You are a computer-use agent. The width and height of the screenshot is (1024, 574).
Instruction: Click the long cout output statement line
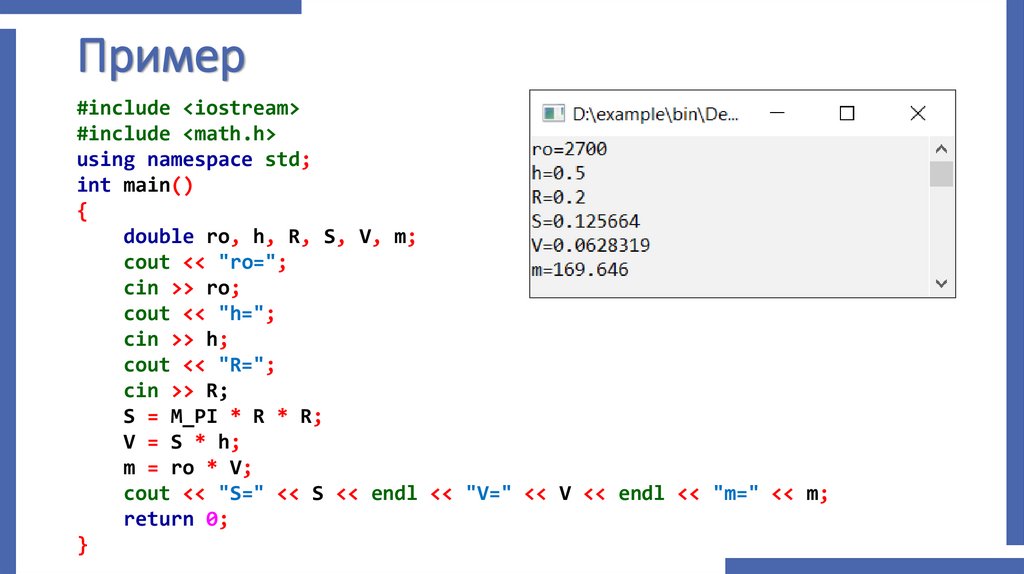tap(476, 494)
